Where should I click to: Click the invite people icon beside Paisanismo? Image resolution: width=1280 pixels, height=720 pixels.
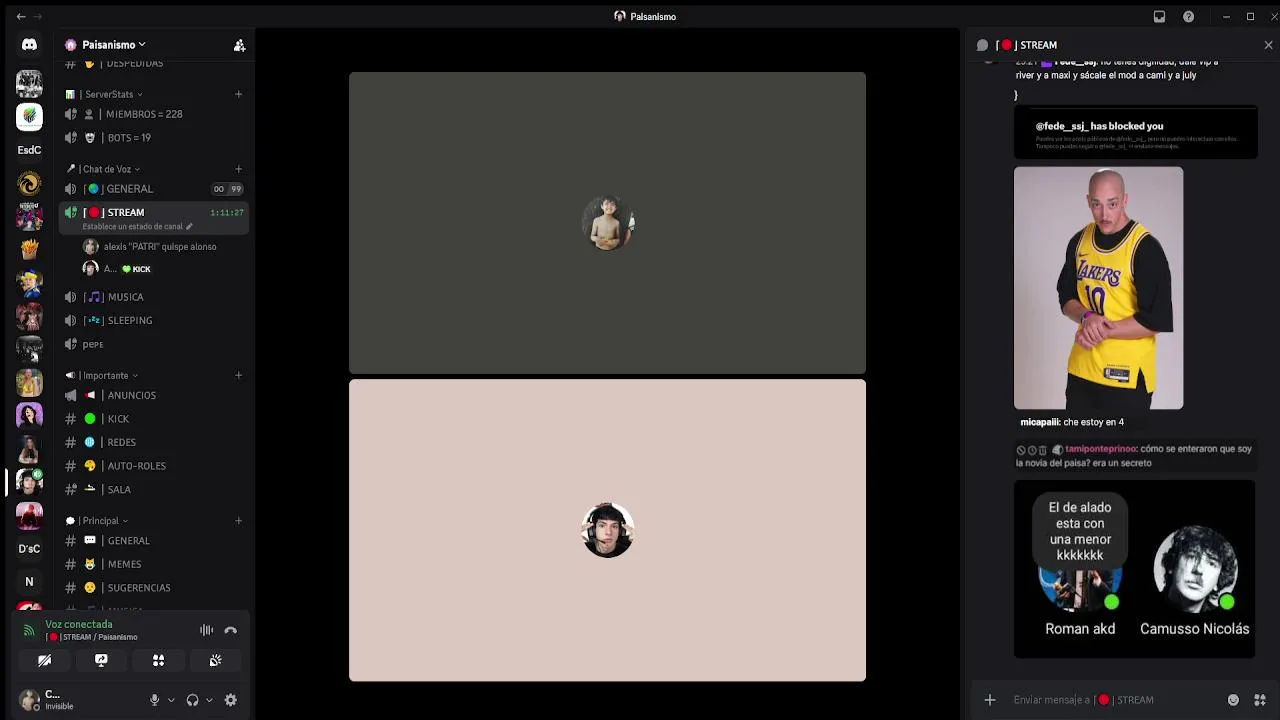tap(239, 45)
